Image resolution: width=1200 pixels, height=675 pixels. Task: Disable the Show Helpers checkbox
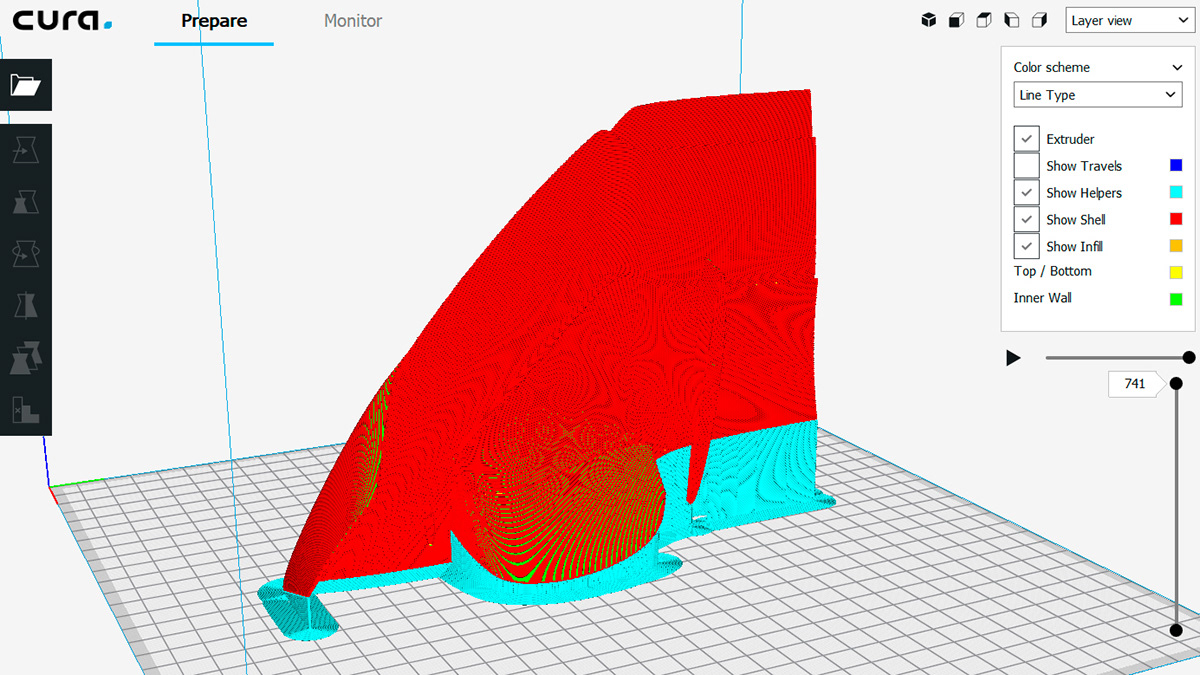click(x=1026, y=193)
